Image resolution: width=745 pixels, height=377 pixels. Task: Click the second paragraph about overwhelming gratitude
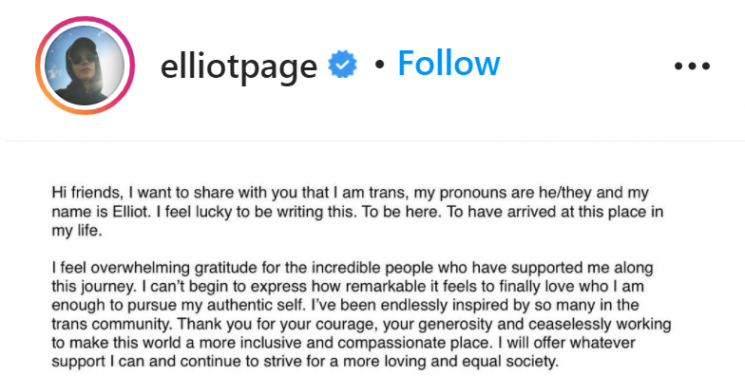coord(361,314)
